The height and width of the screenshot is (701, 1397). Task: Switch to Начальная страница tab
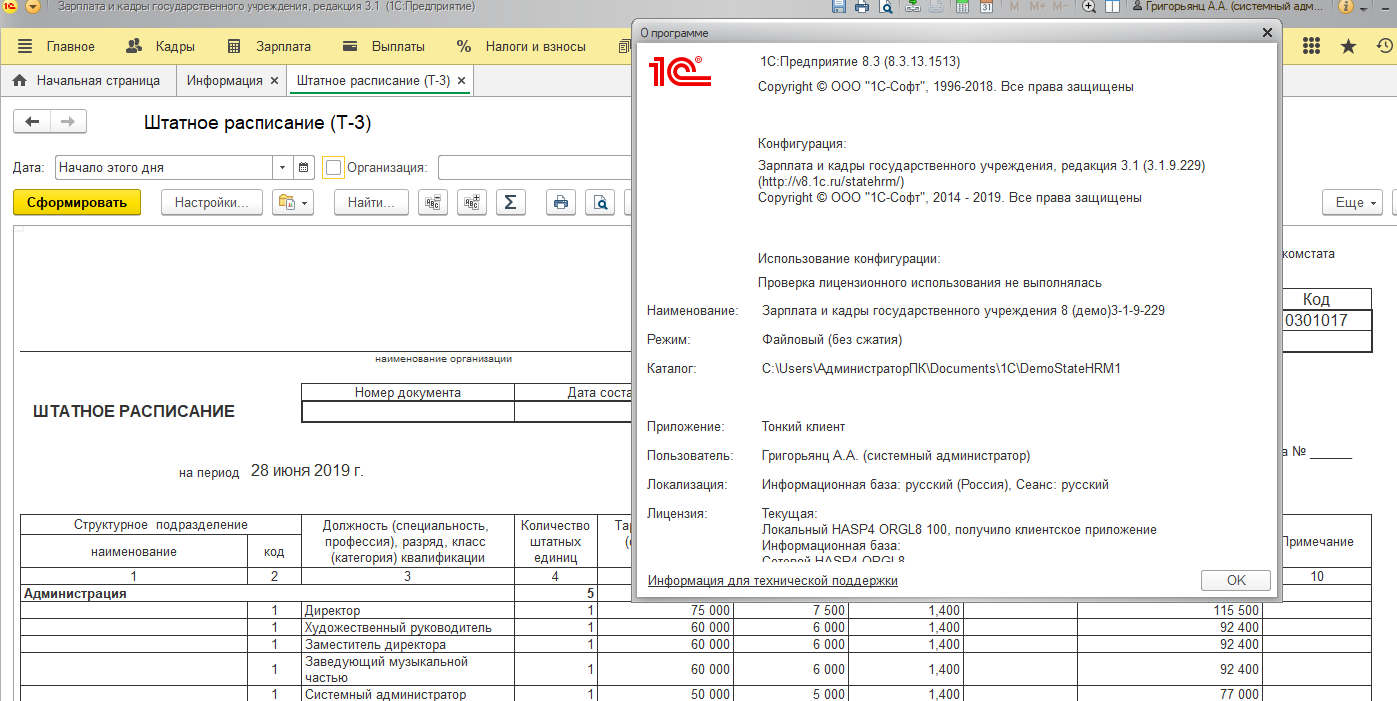point(87,80)
